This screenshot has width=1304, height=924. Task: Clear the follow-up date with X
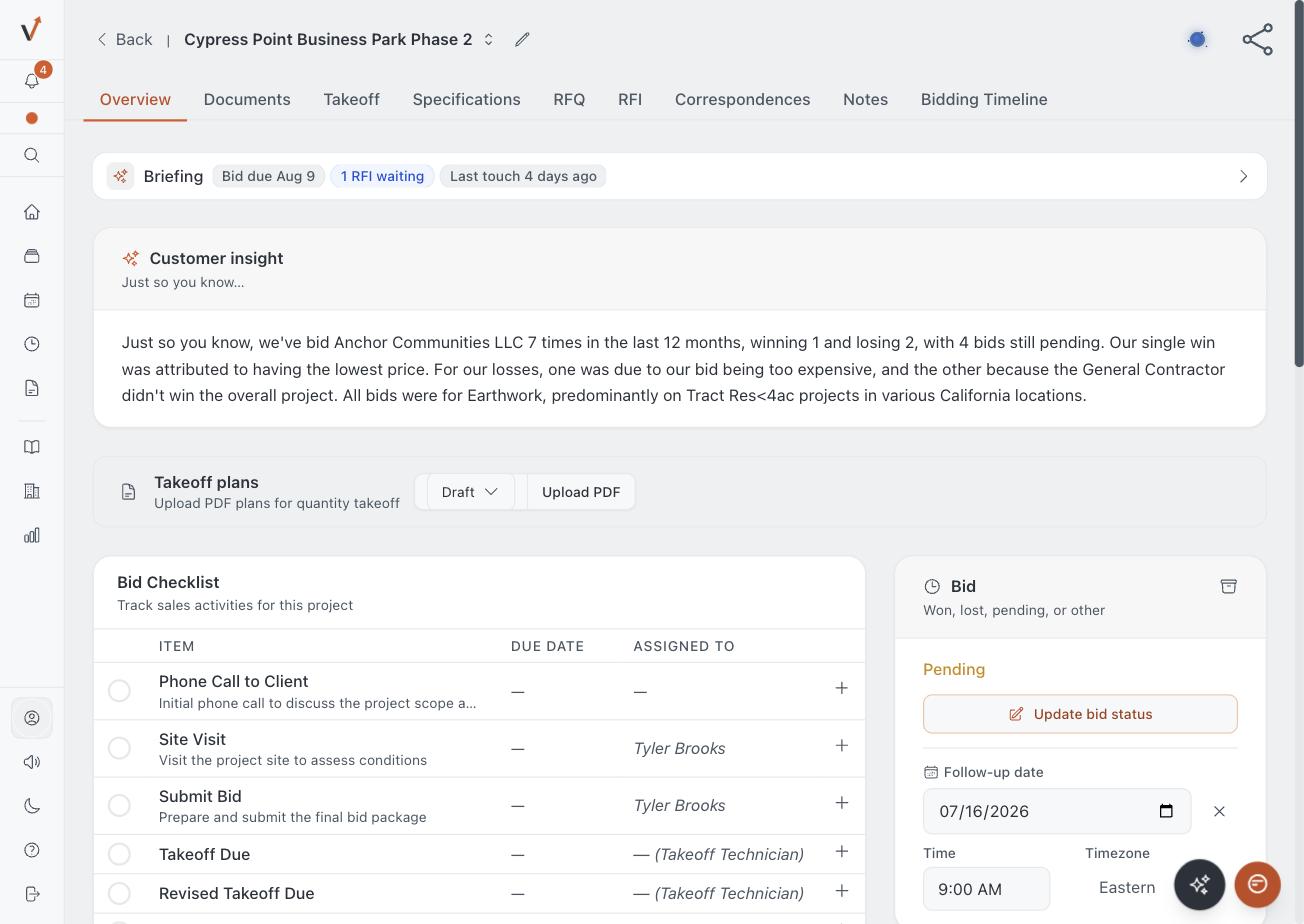1219,811
